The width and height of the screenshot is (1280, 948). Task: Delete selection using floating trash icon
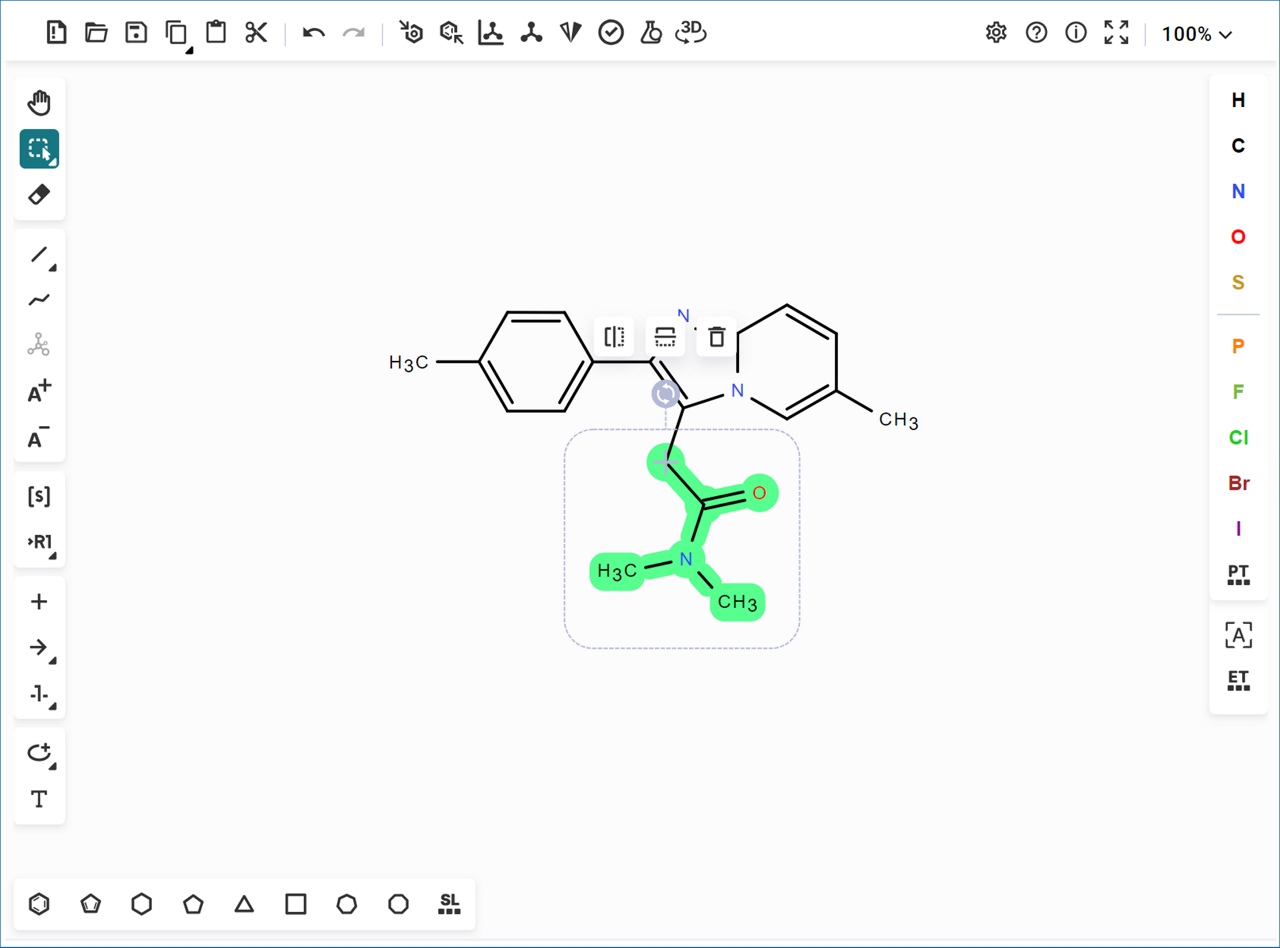[x=716, y=337]
